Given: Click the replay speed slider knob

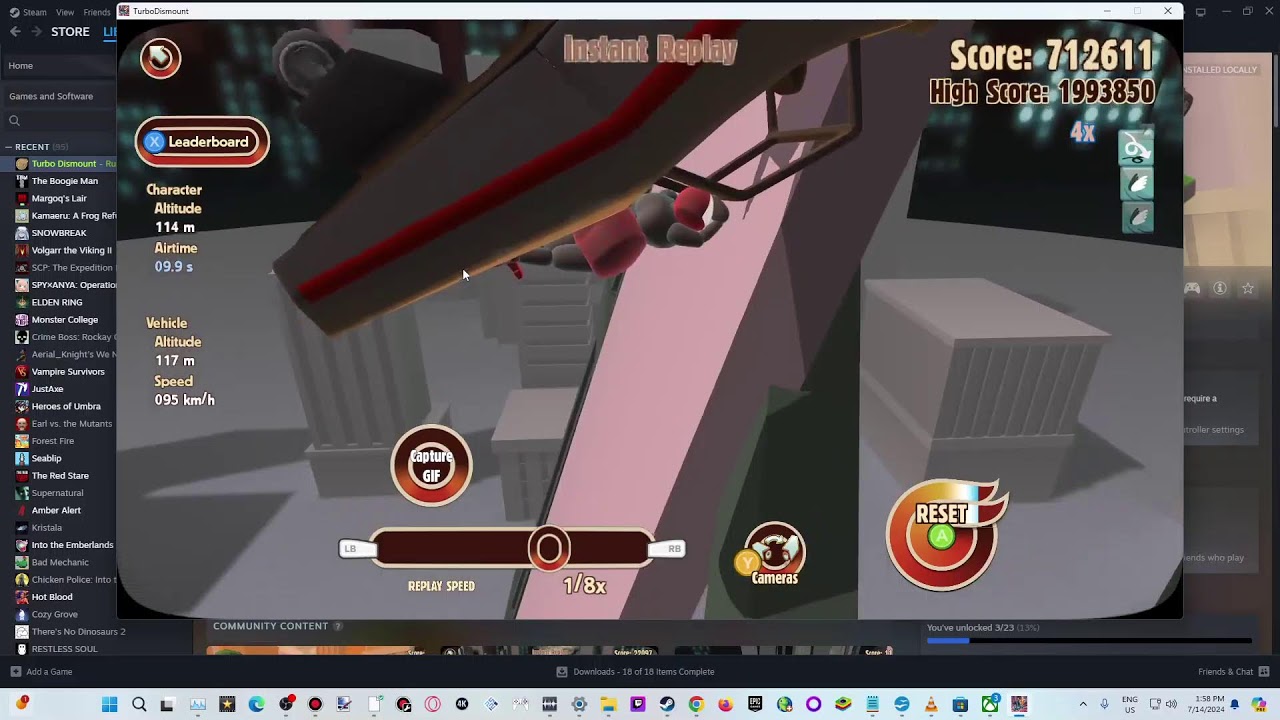Looking at the screenshot, I should coord(549,548).
